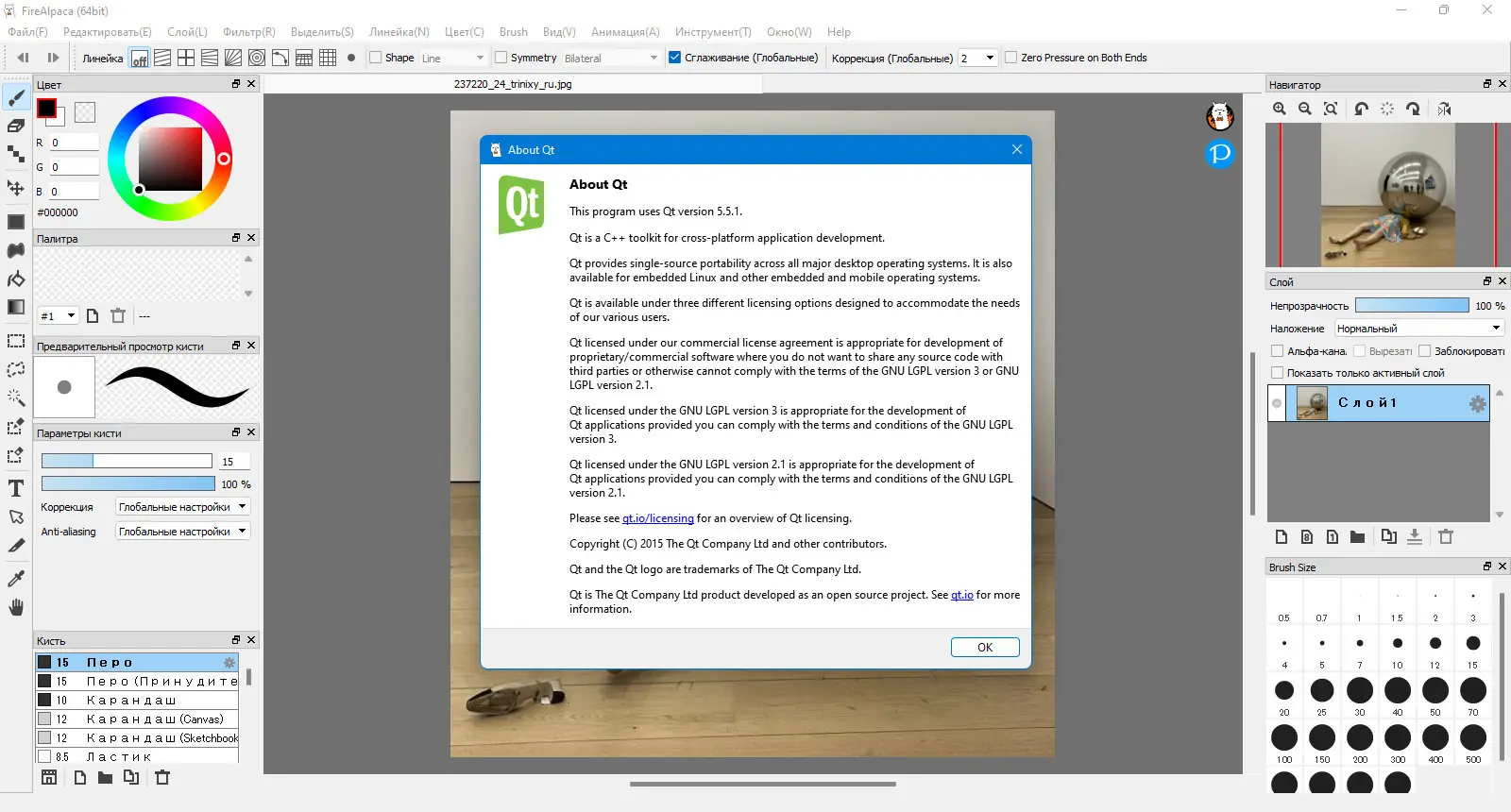
Task: Select the Lasso selection tool
Action: pos(16,369)
